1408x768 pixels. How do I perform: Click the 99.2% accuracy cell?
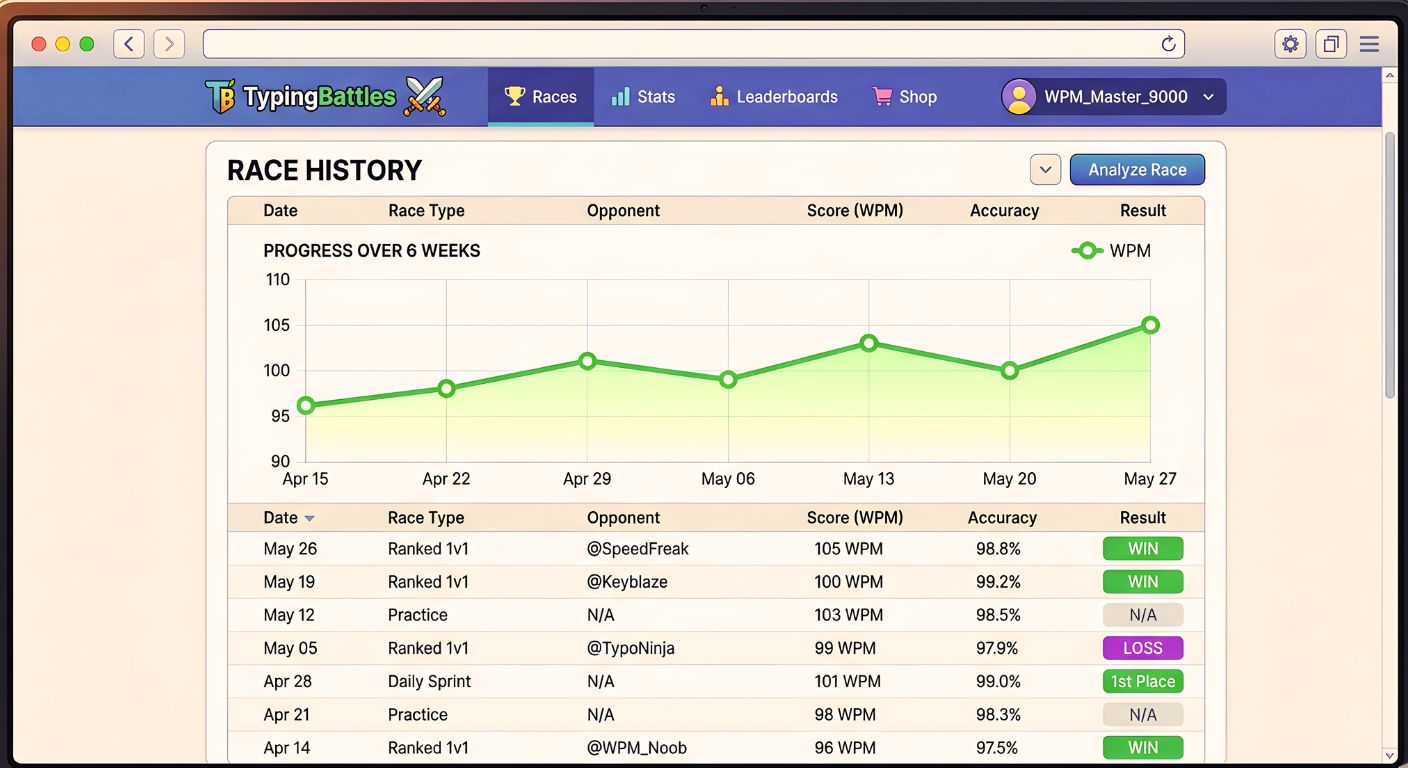coord(998,582)
